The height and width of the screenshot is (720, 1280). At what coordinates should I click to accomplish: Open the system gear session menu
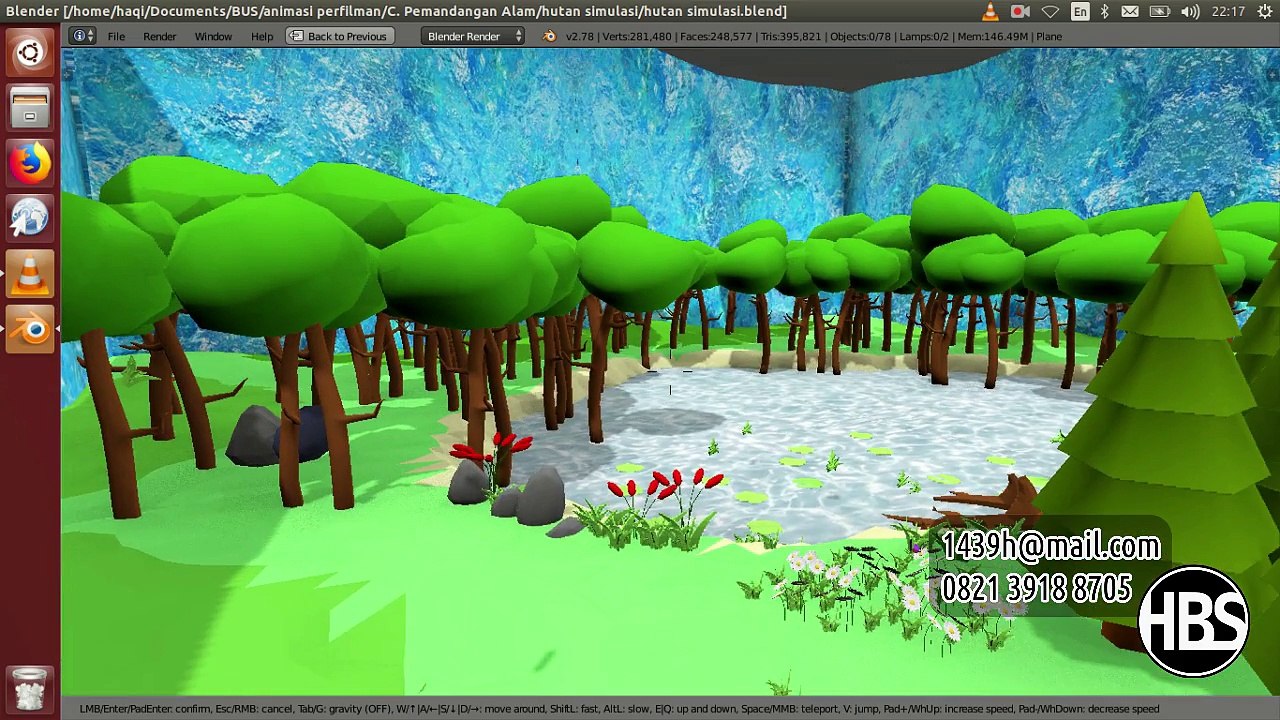[1265, 11]
